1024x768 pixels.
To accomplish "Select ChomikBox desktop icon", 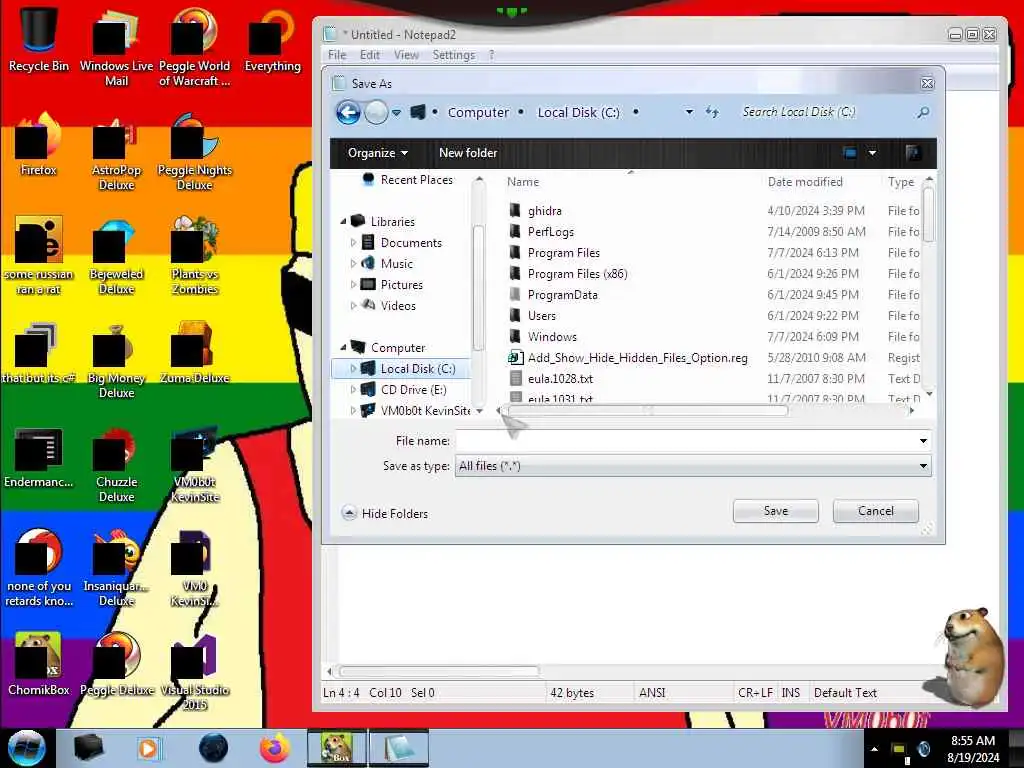I will [x=39, y=664].
